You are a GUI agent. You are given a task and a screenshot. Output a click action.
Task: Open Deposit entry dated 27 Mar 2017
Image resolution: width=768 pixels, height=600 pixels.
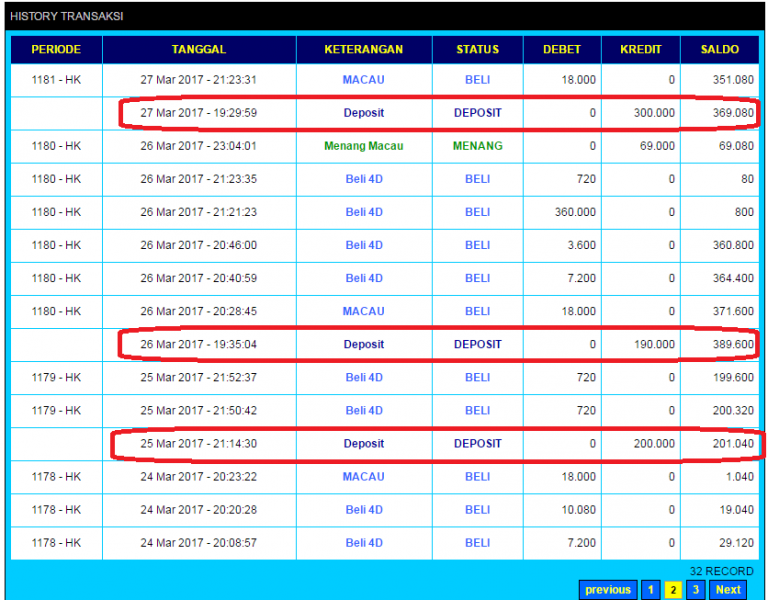[x=364, y=113]
